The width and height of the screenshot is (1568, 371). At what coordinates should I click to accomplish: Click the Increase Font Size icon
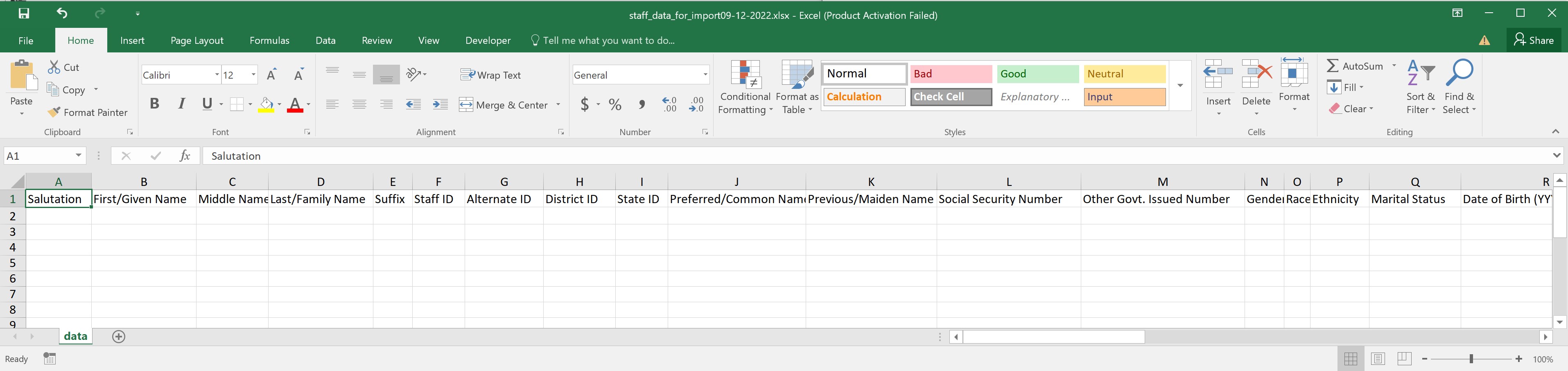click(x=272, y=75)
